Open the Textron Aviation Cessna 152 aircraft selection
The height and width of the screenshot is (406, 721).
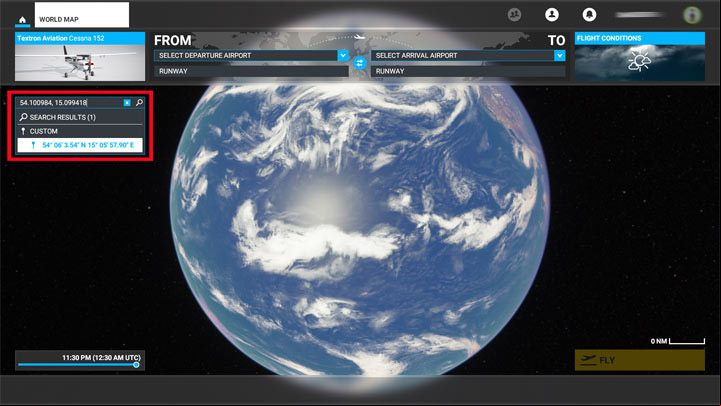tap(80, 57)
